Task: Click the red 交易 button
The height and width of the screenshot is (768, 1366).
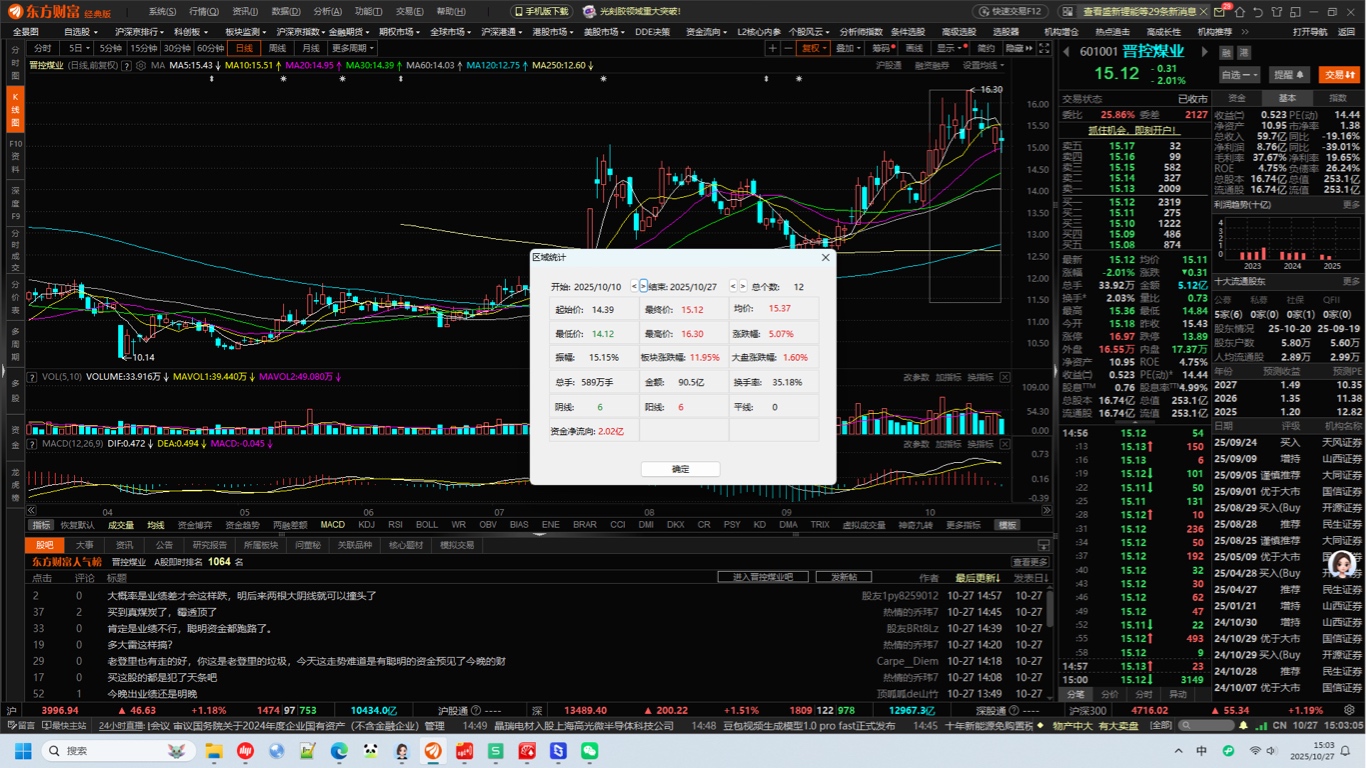Action: tap(1338, 75)
